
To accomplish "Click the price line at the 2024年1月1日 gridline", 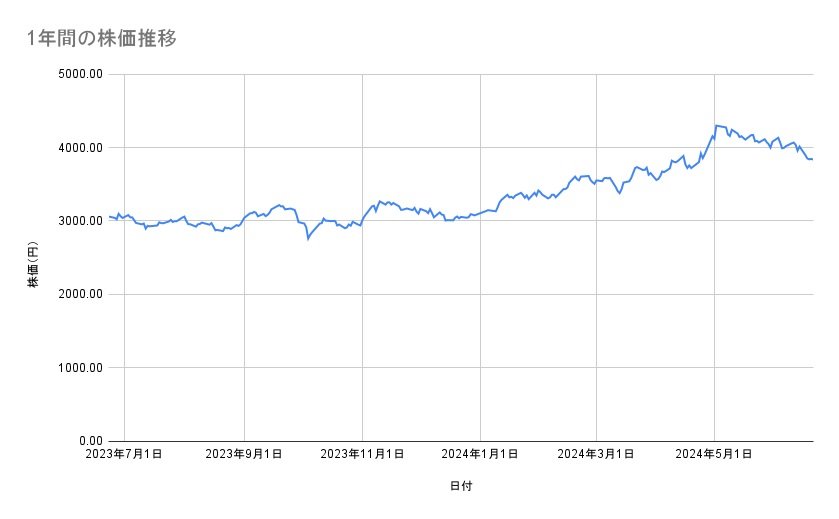I will point(480,213).
